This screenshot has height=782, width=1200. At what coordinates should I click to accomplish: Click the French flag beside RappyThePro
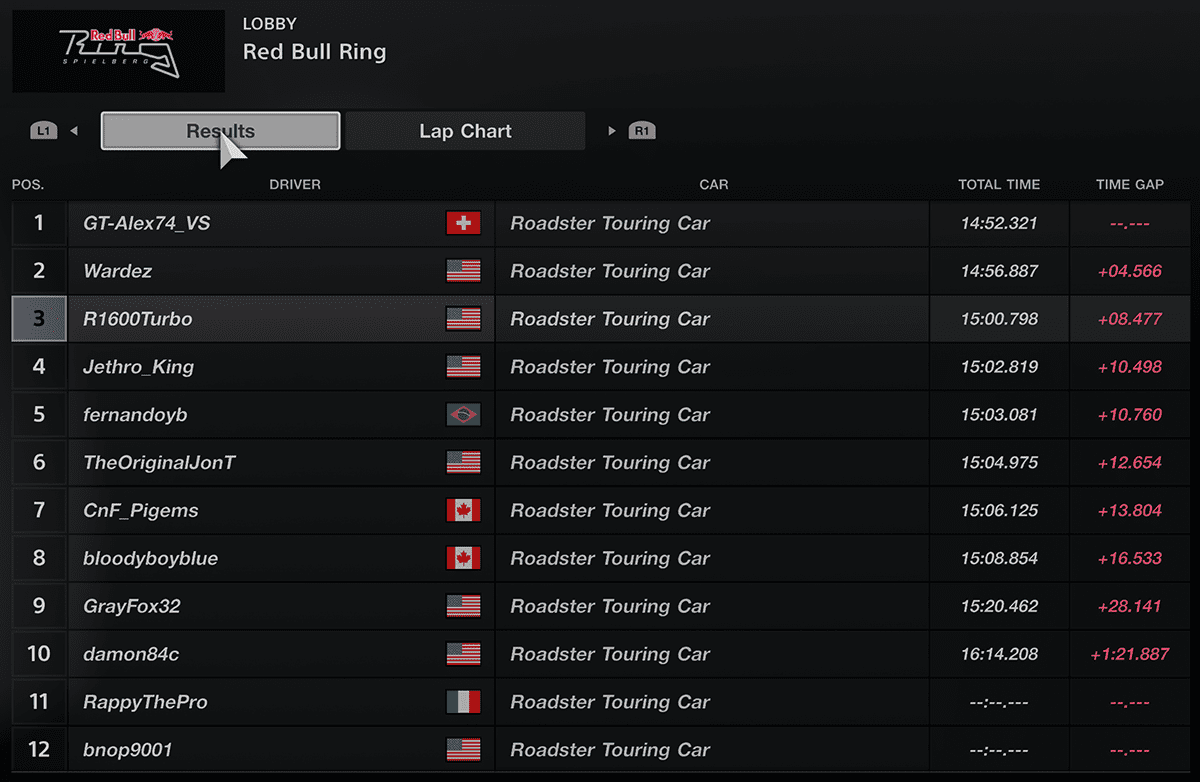(463, 702)
